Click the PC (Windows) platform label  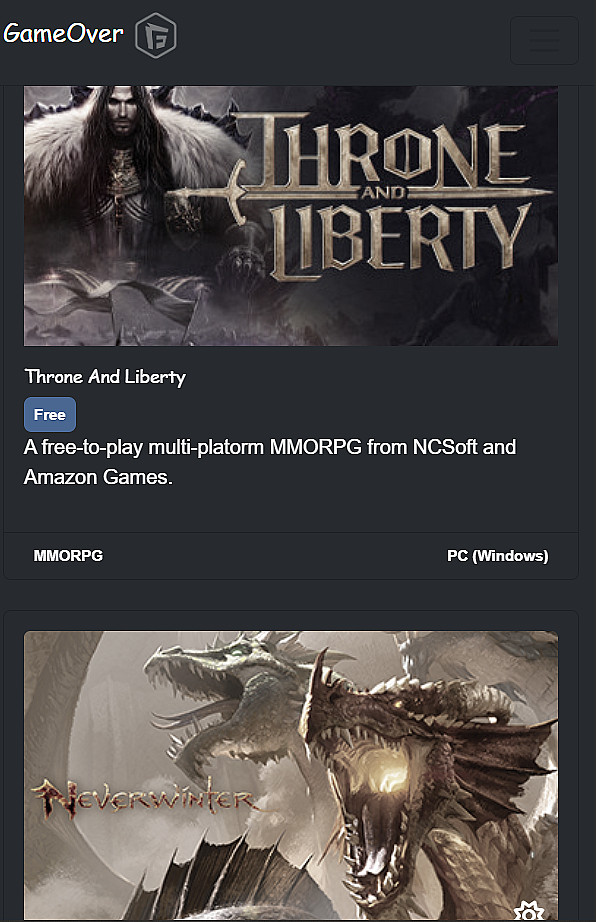[x=497, y=556]
